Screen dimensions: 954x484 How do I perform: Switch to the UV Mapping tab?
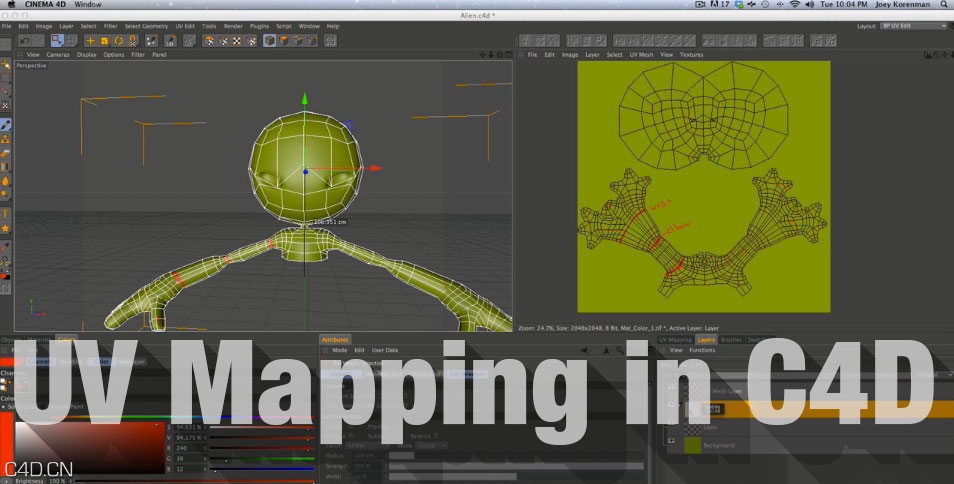[x=676, y=340]
